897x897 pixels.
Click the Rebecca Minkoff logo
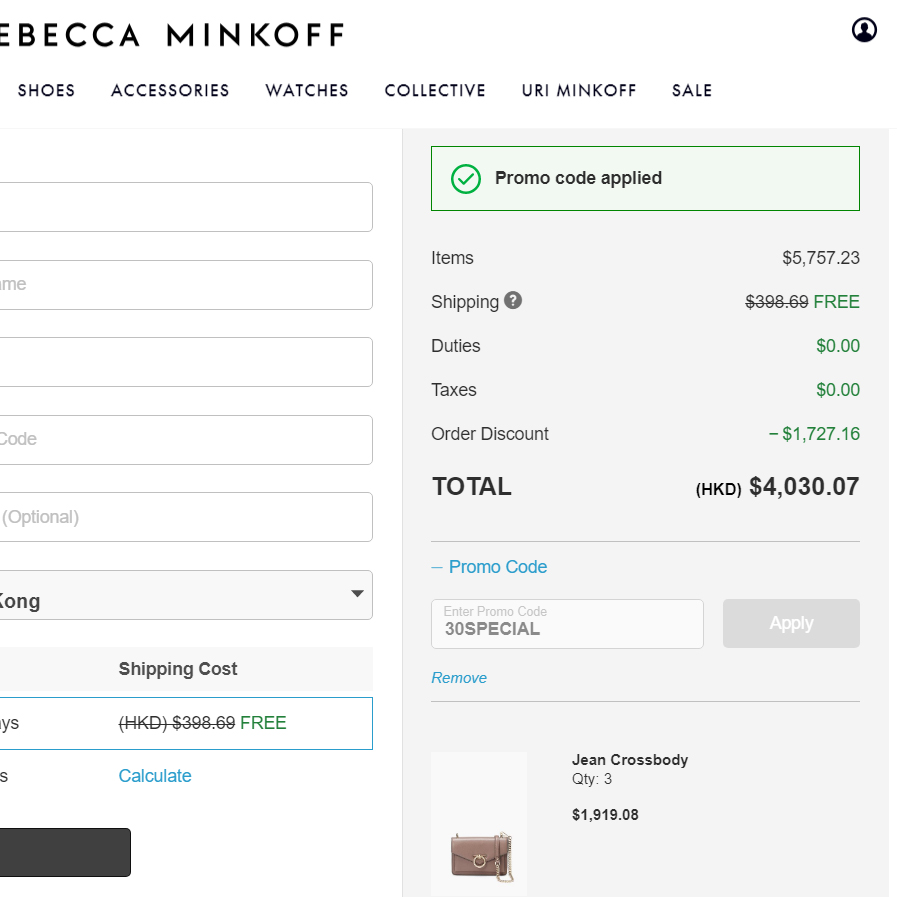coord(170,36)
